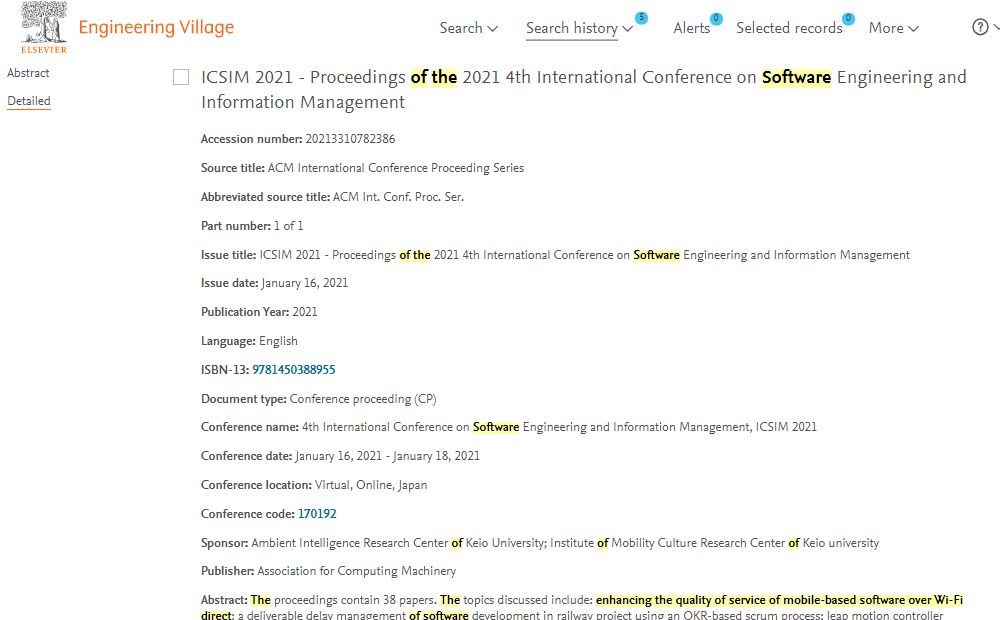Click Document type Conference proceeding (CP)
The width and height of the screenshot is (1000, 620).
click(x=363, y=399)
